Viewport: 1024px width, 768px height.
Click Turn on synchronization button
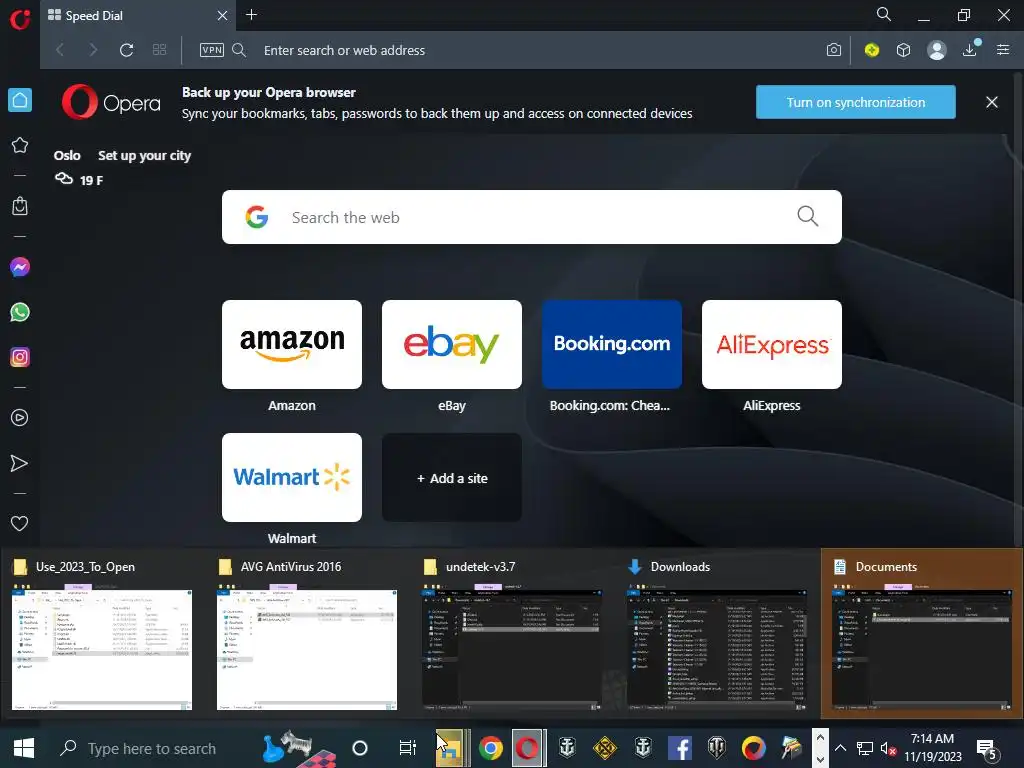[x=856, y=102]
